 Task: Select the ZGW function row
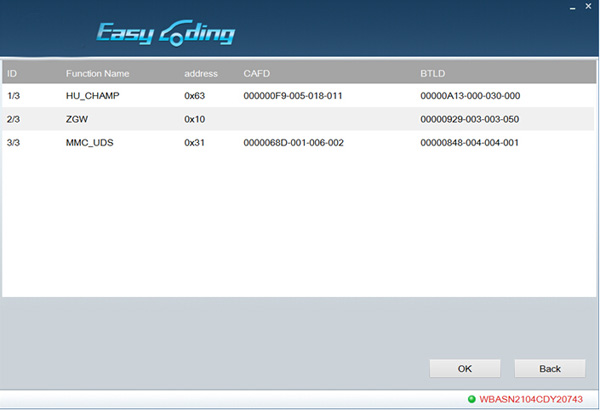pyautogui.click(x=76, y=119)
